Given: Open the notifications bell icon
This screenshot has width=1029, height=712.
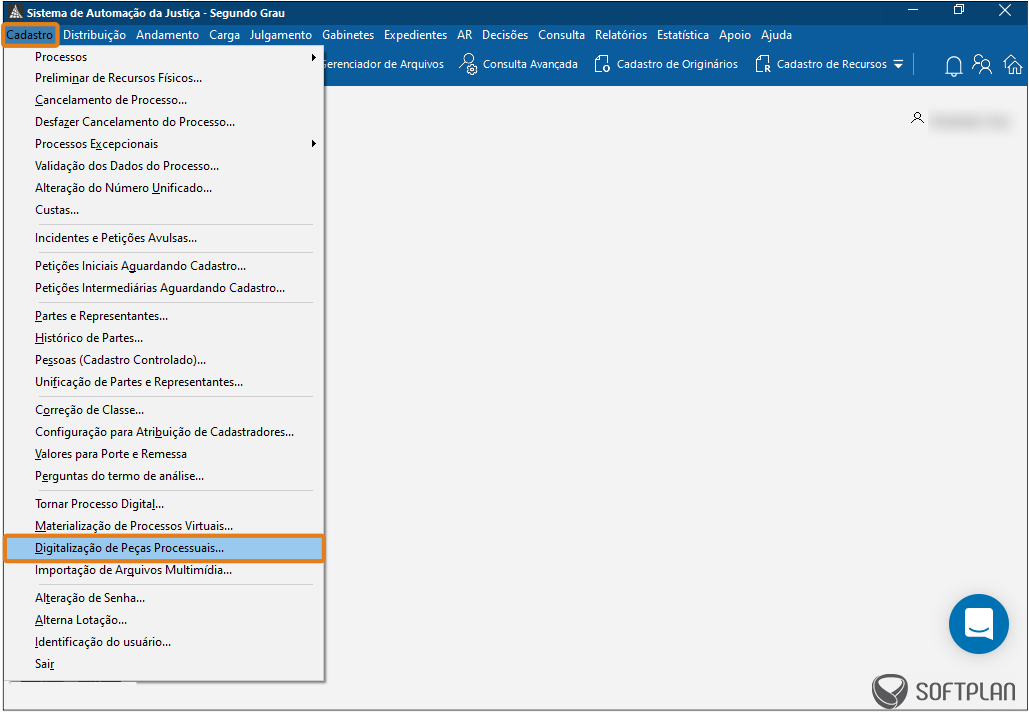Looking at the screenshot, I should [954, 65].
